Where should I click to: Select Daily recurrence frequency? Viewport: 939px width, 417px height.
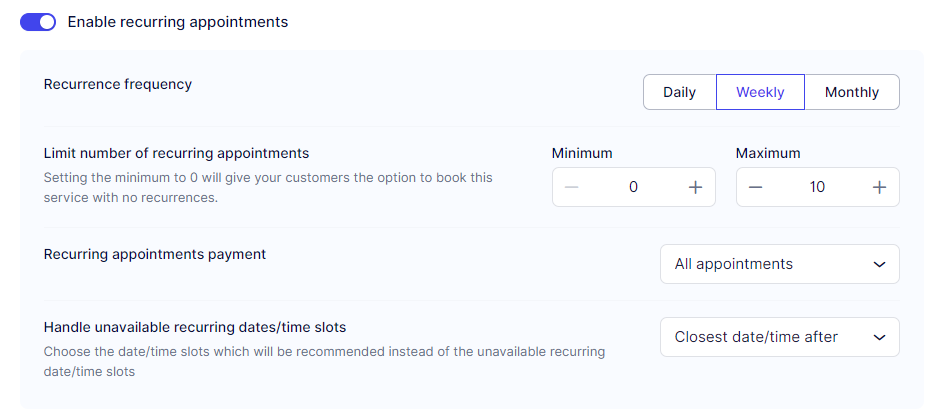click(679, 92)
